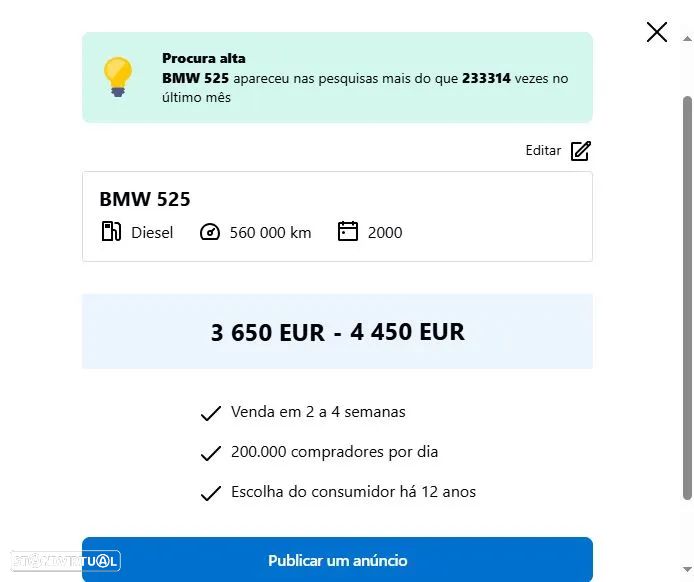Click checkmark beside Venda em 2 a 4 semanas
Image resolution: width=694 pixels, height=582 pixels.
click(210, 413)
